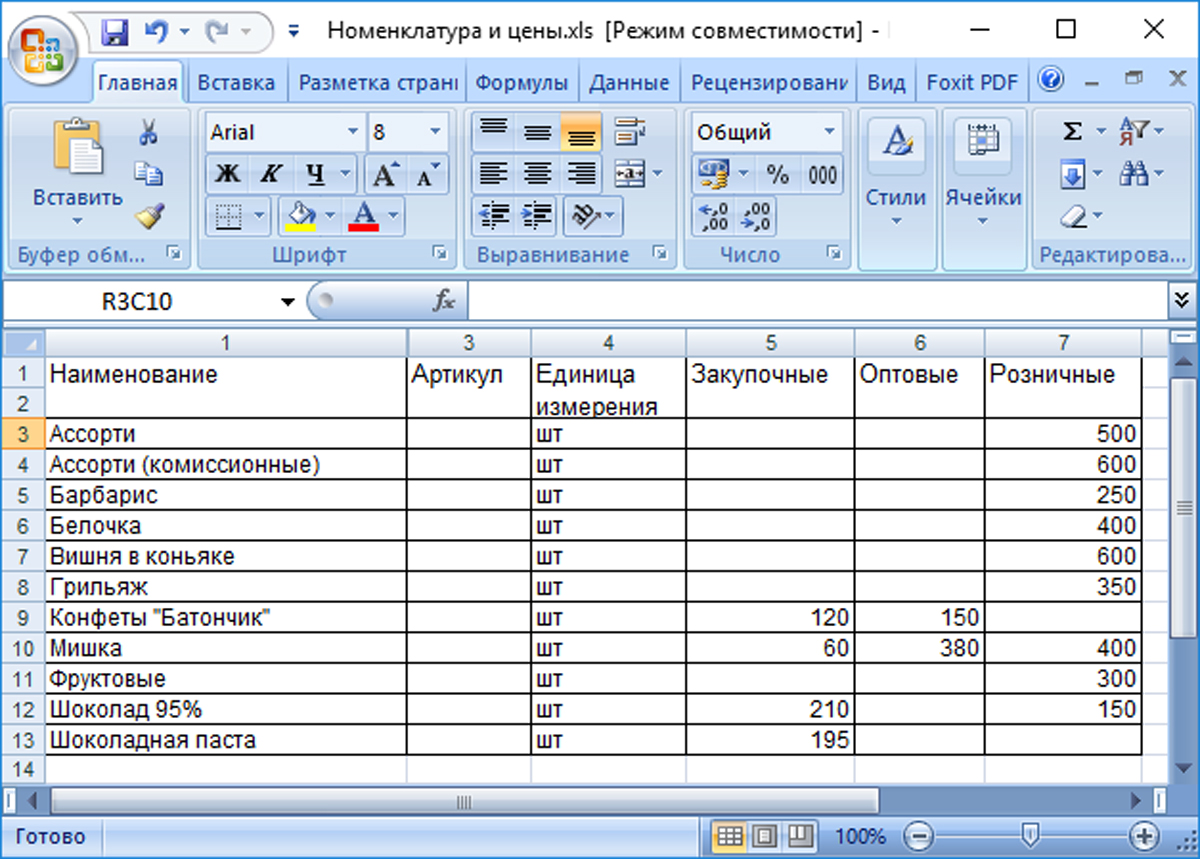Open the Формулы tab
This screenshot has width=1200, height=859.
click(x=521, y=82)
